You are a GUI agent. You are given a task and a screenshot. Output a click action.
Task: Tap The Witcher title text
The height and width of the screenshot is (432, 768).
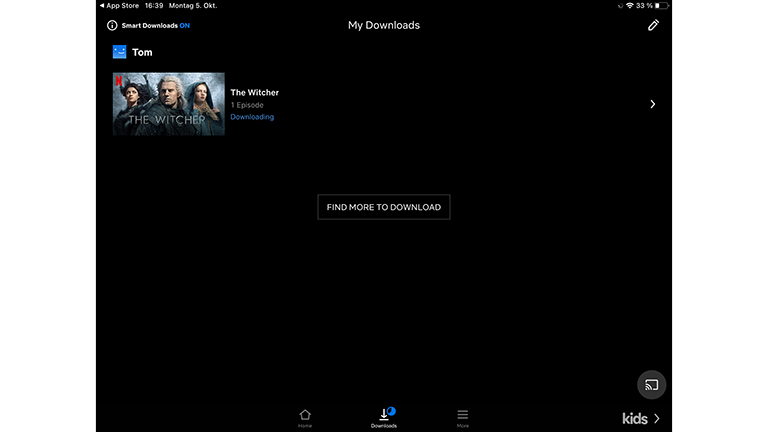click(255, 93)
